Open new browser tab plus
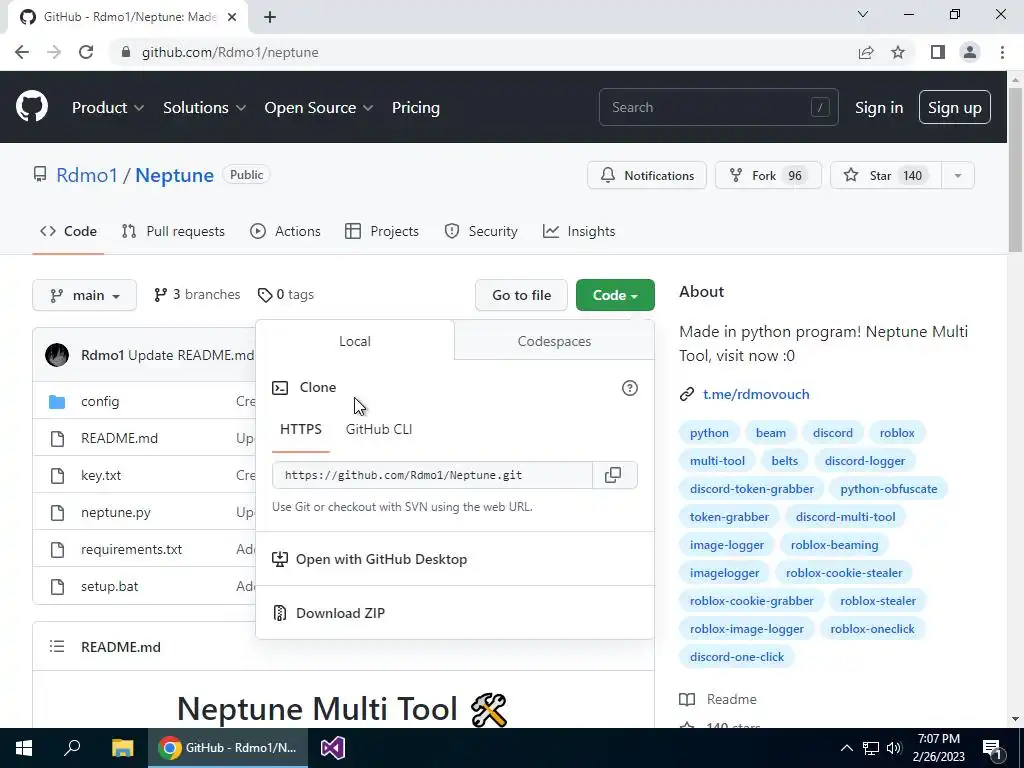Image resolution: width=1024 pixels, height=768 pixels. click(270, 17)
